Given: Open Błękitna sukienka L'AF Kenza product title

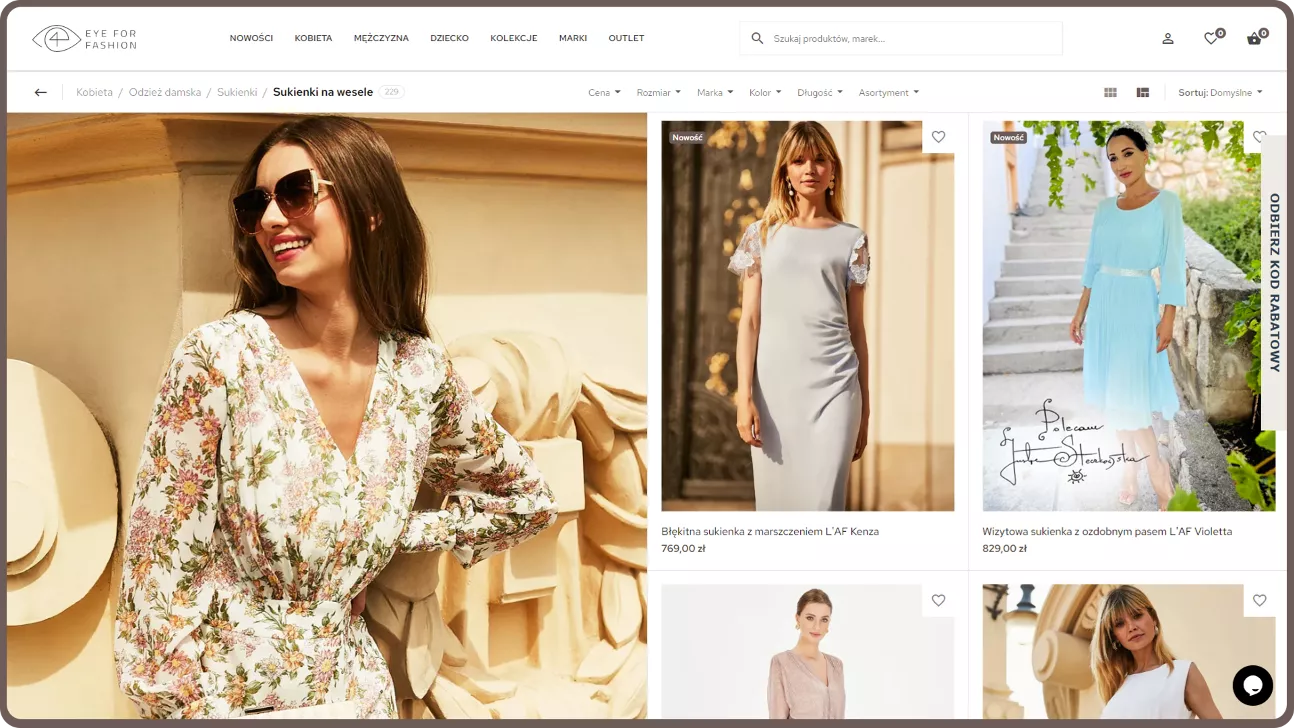Looking at the screenshot, I should [770, 531].
